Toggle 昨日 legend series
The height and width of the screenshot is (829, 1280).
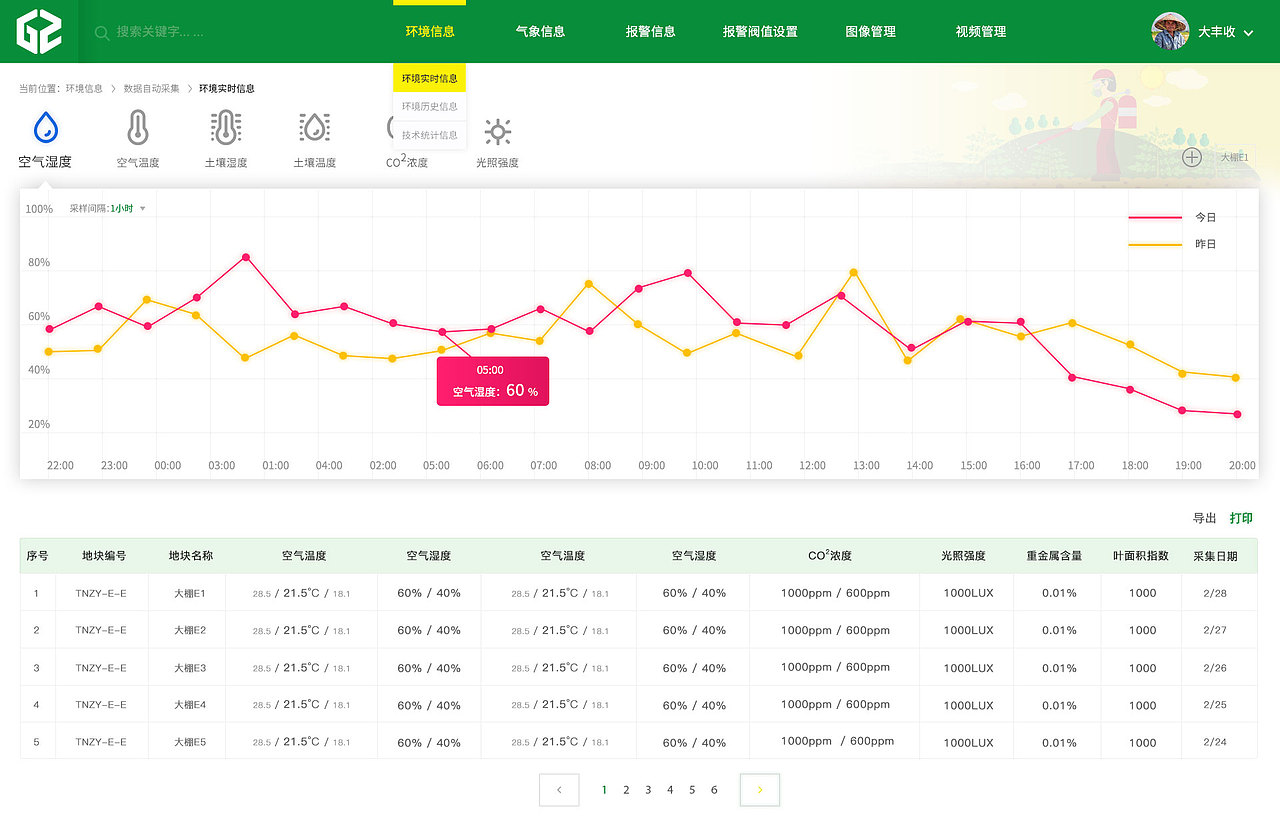1174,244
